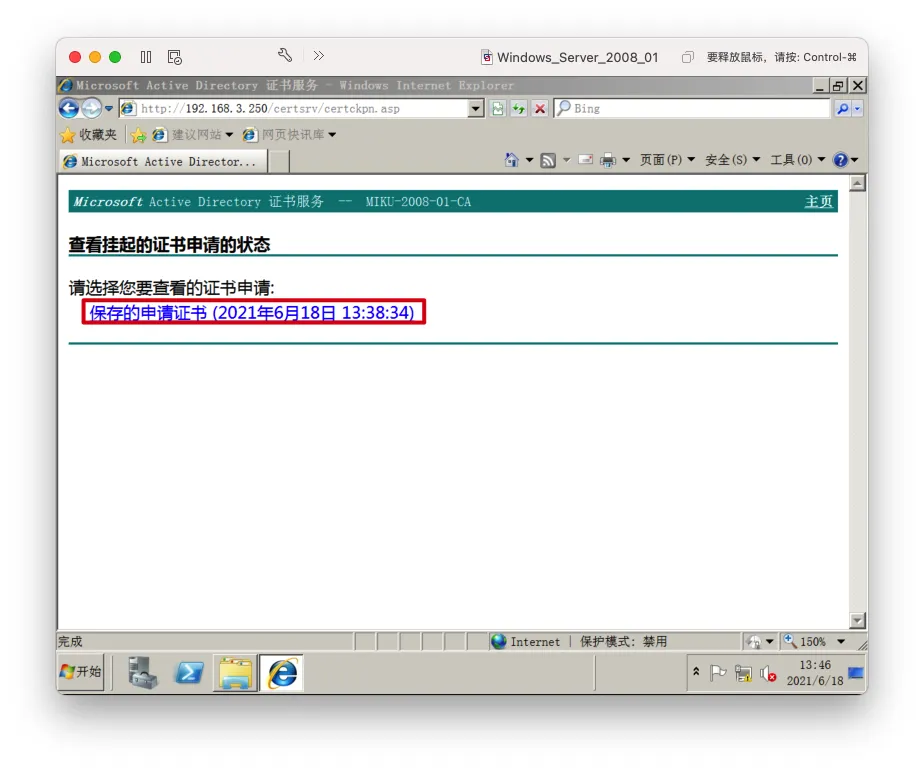Expand the address bar history dropdown
Screen dimensions: 924x769
(x=476, y=108)
